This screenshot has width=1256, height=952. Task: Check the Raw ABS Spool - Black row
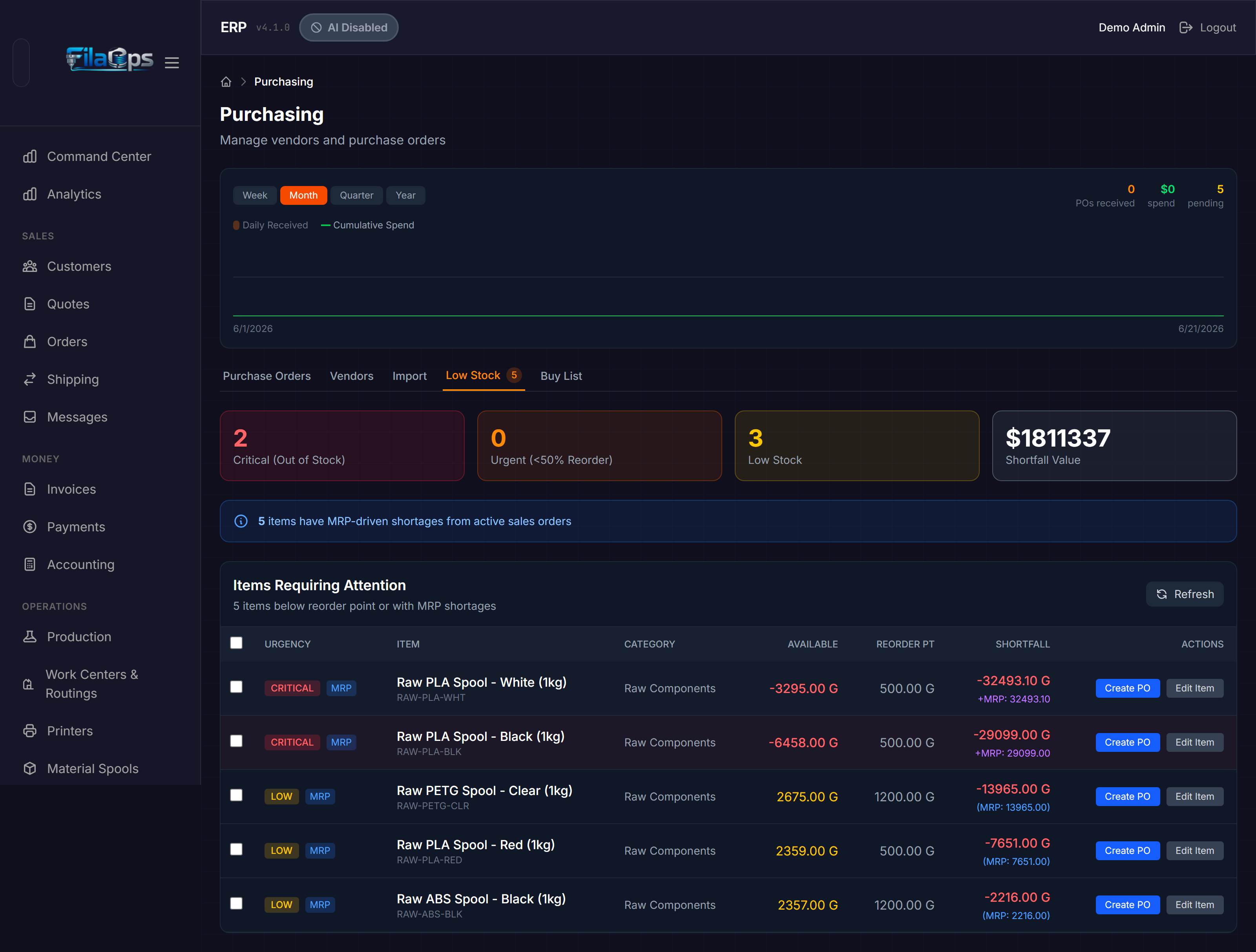pyautogui.click(x=236, y=904)
